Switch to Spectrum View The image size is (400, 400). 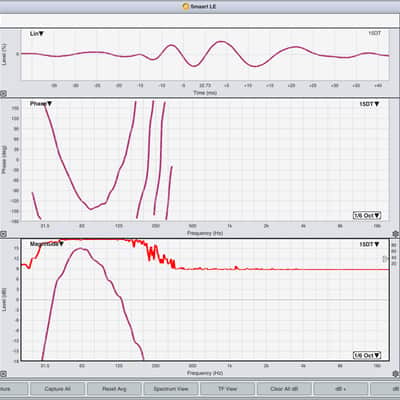tap(171, 389)
